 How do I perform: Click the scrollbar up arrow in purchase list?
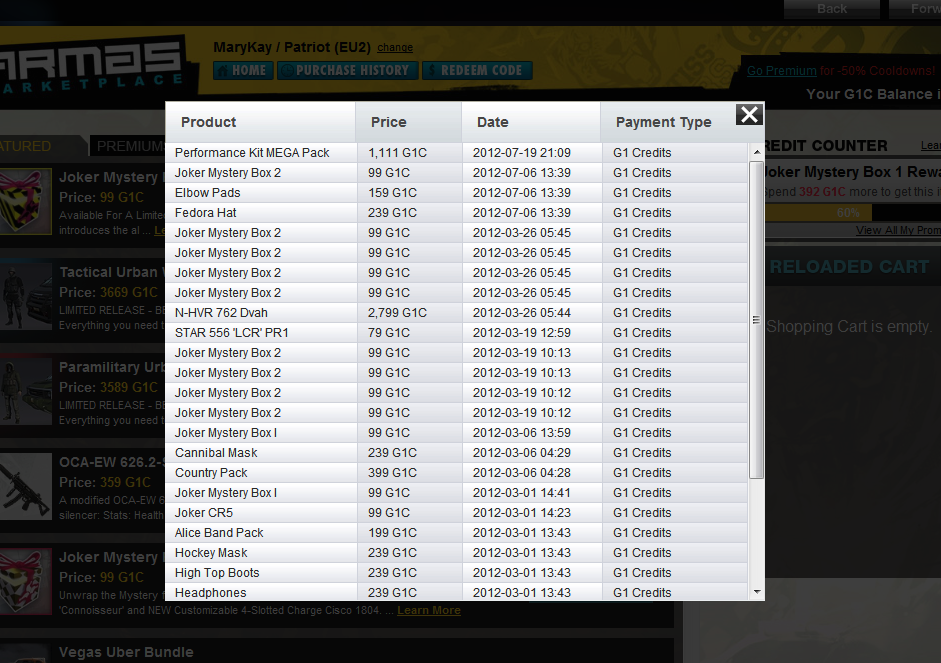click(x=756, y=152)
